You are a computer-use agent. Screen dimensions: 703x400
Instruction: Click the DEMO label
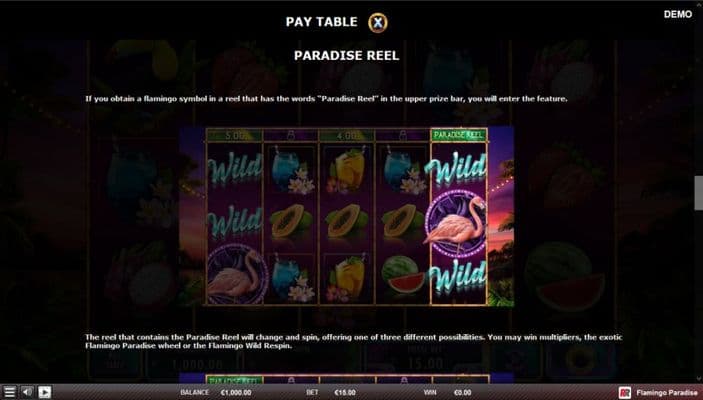point(678,14)
